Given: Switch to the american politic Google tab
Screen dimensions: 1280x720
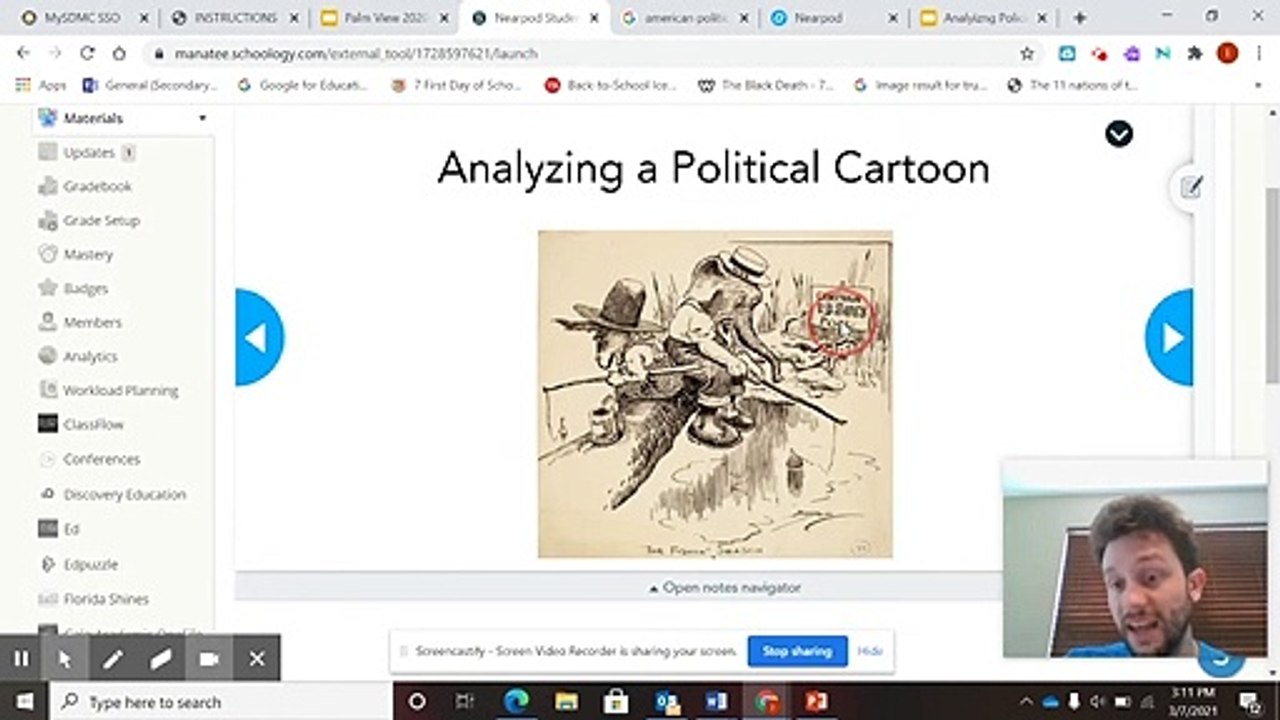Looking at the screenshot, I should [685, 18].
